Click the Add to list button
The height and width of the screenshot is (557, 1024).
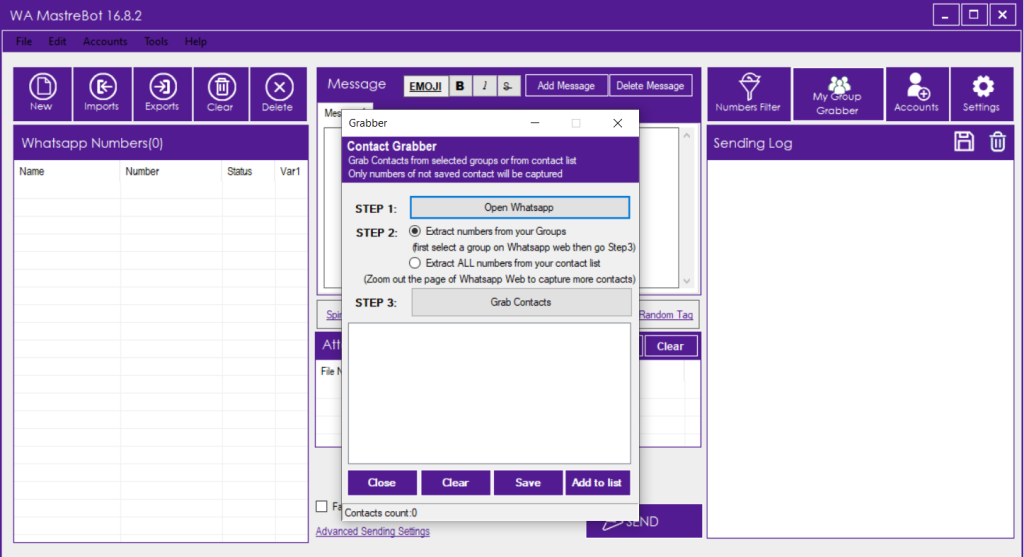pos(596,482)
